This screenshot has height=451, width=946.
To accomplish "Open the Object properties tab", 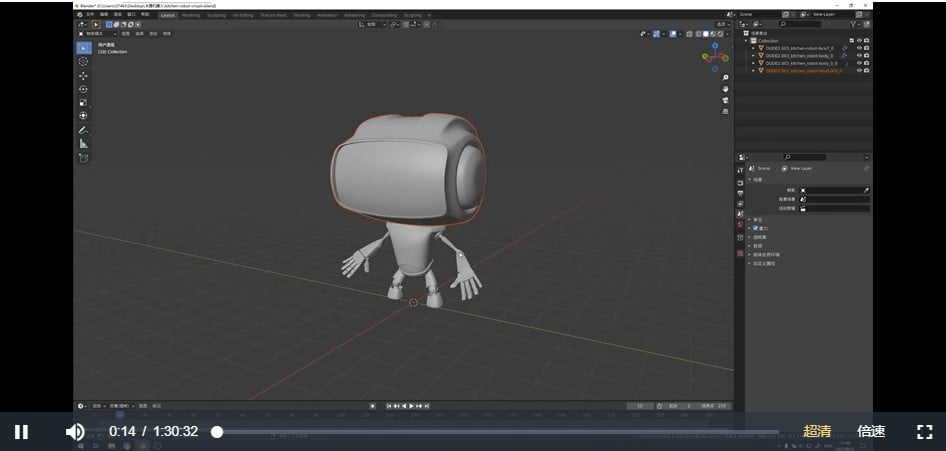I will pyautogui.click(x=740, y=238).
